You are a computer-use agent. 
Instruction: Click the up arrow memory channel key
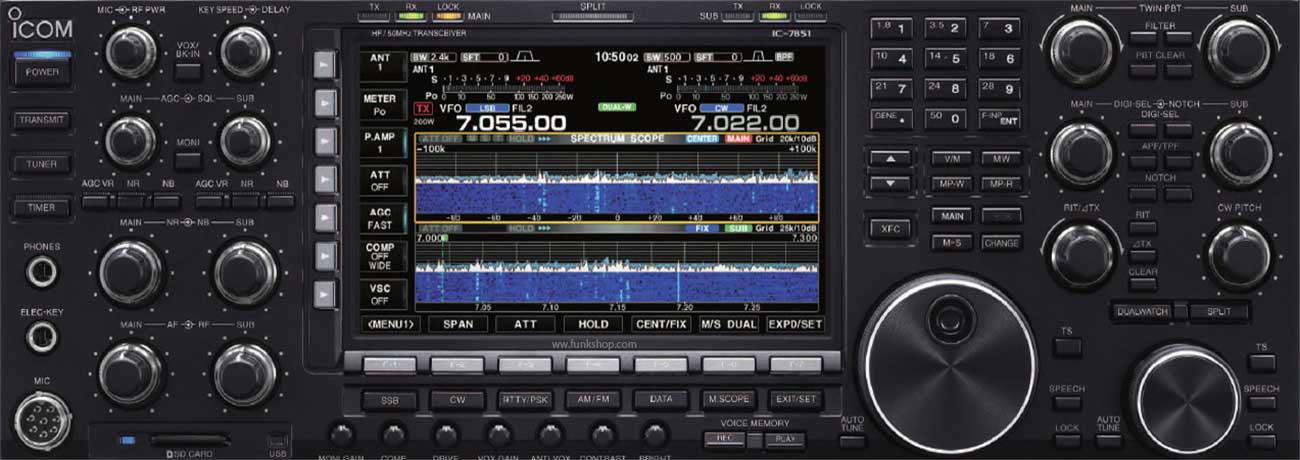890,159
